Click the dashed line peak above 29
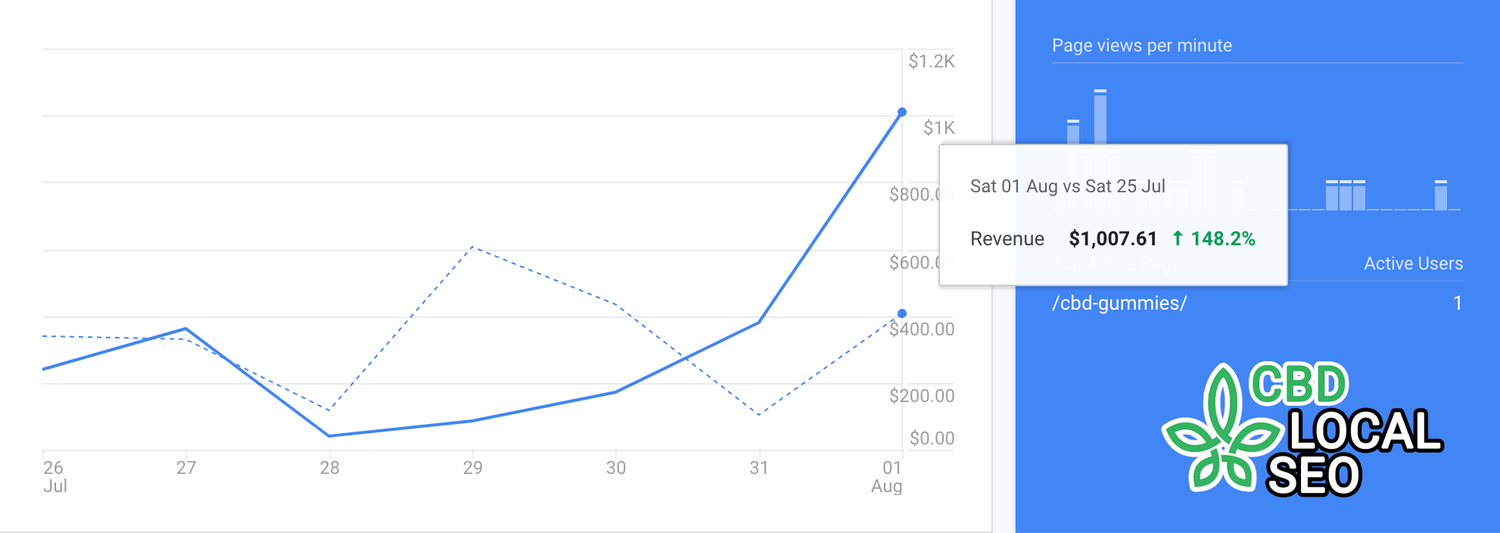 [473, 247]
